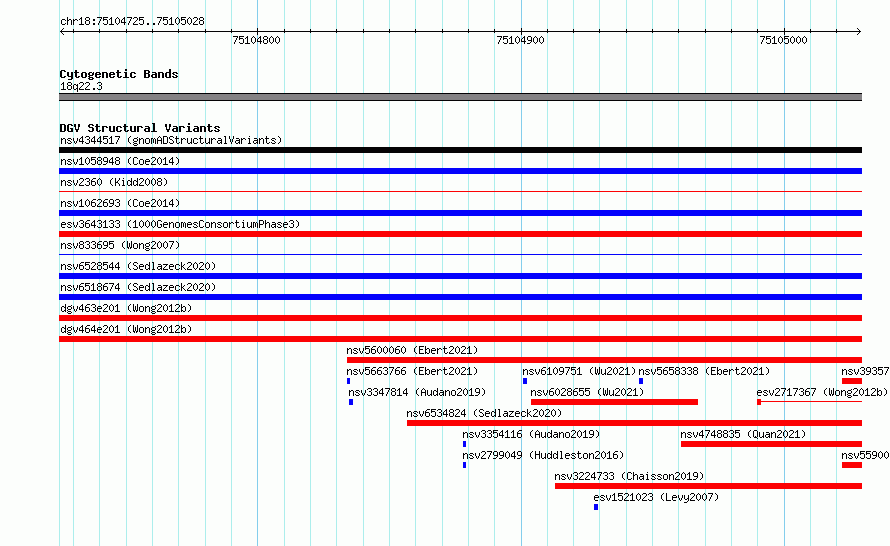Image resolution: width=890 pixels, height=546 pixels.
Task: Click the chr18:75104725..75105028 region label
Action: [x=132, y=21]
